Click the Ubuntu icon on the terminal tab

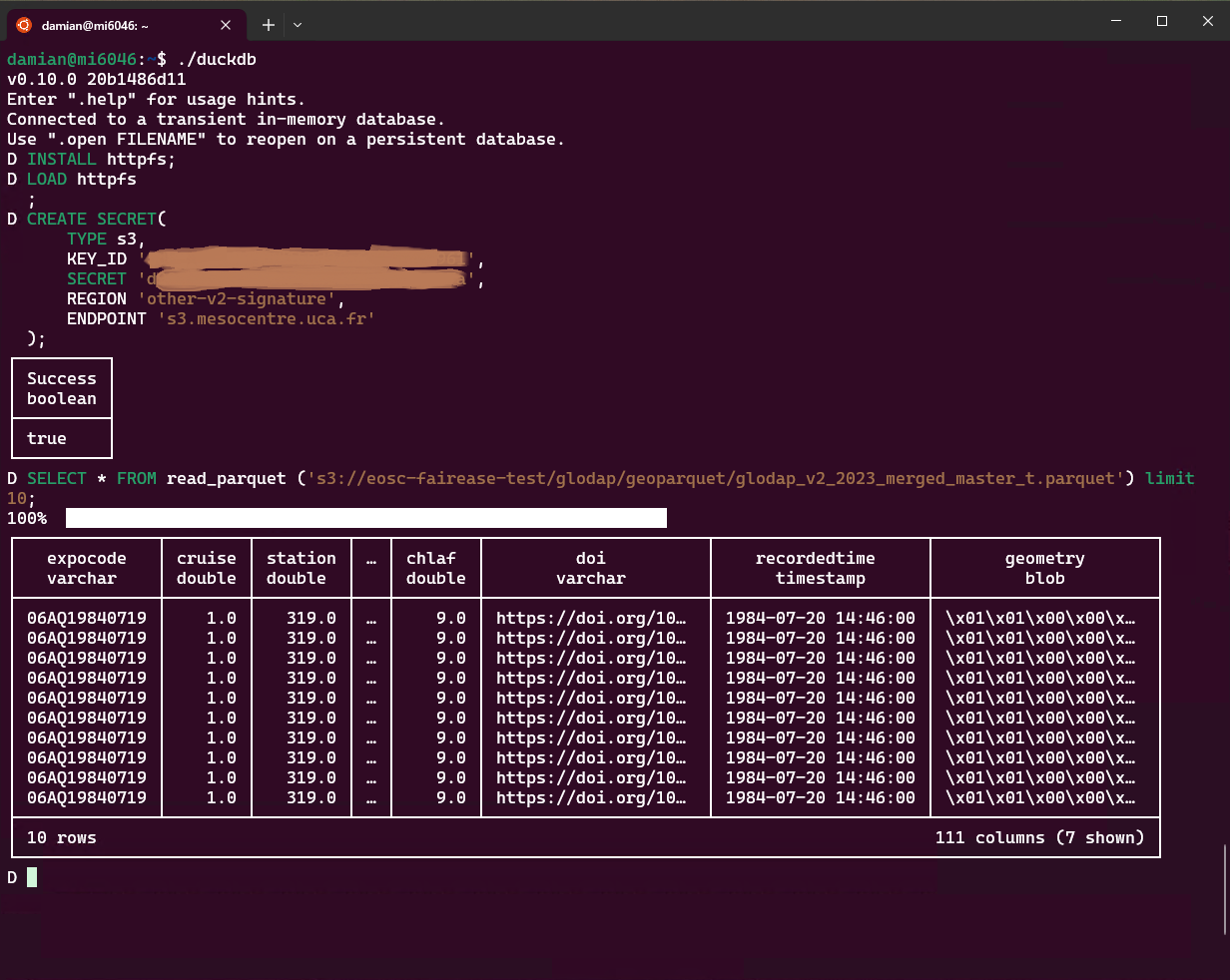tap(23, 24)
